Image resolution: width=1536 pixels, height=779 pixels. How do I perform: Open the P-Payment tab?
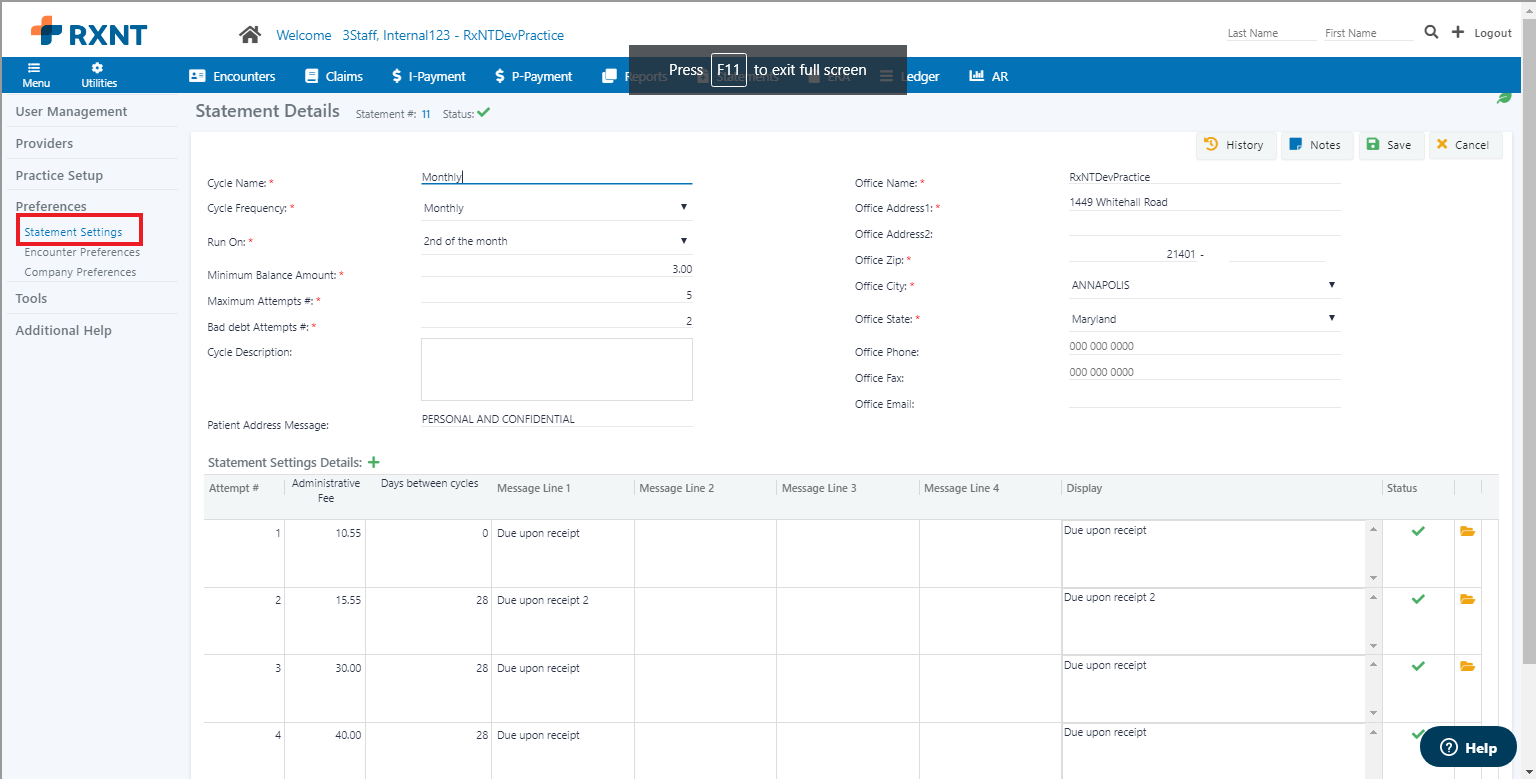(534, 76)
